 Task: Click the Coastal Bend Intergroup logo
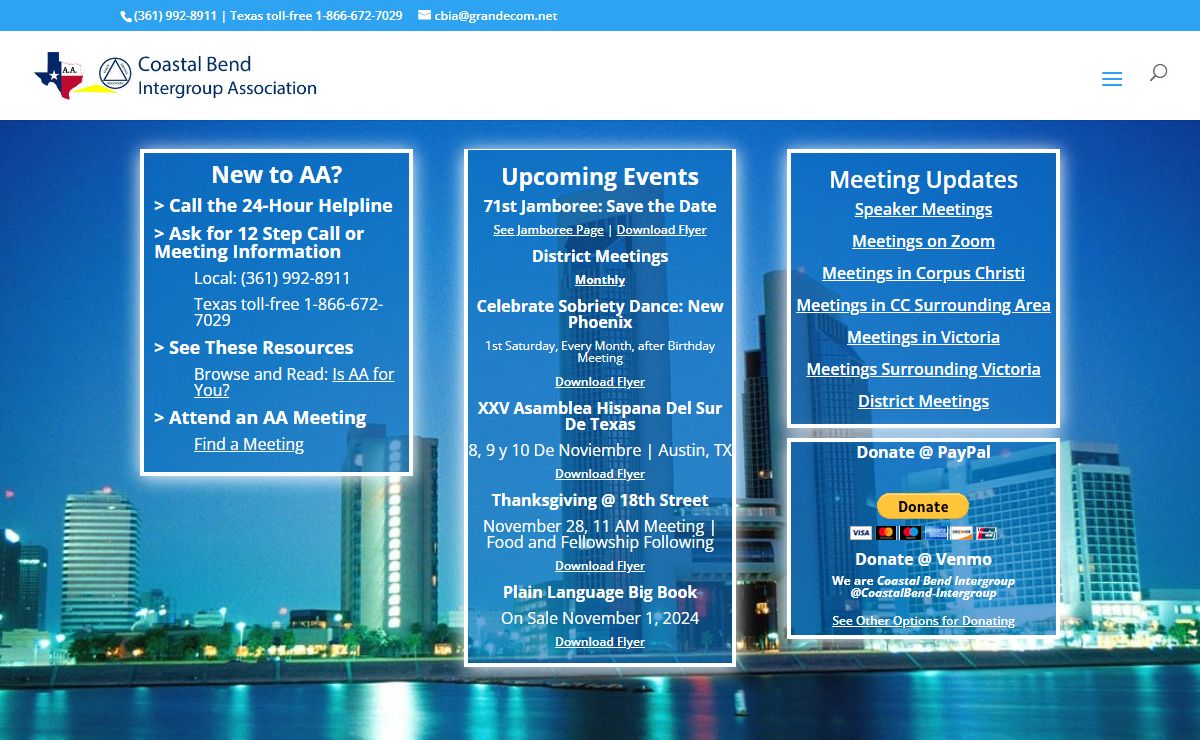pos(176,76)
